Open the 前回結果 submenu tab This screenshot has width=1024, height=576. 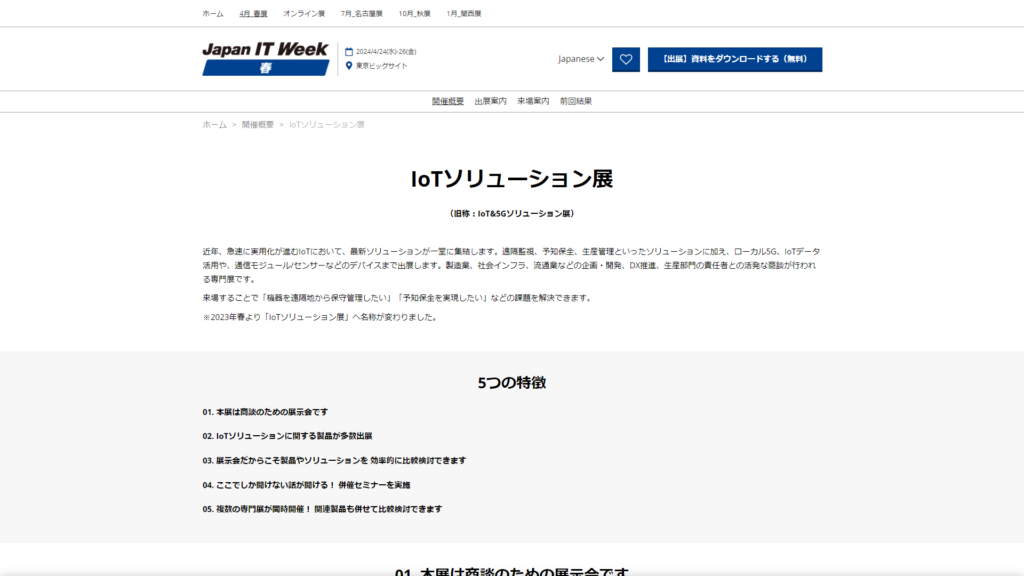(x=576, y=101)
